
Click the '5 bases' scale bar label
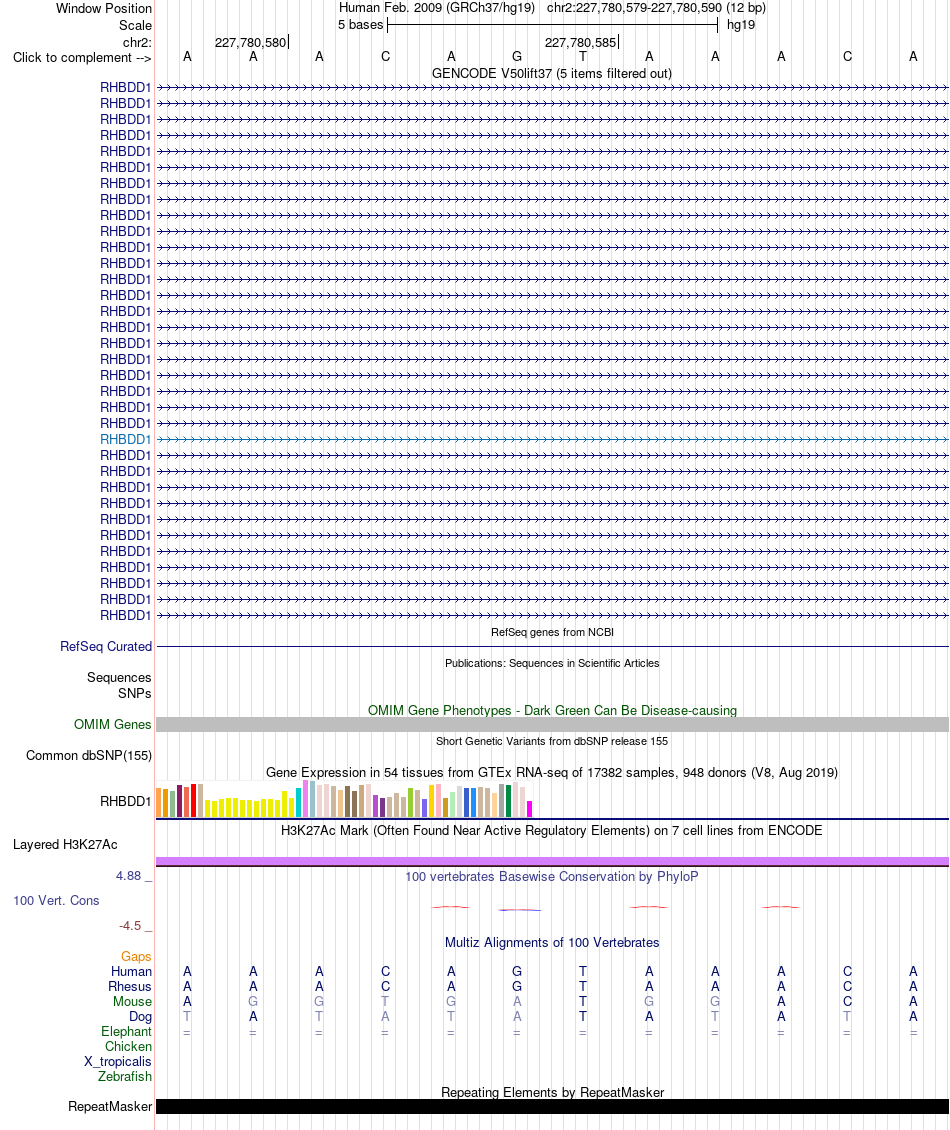pos(360,25)
